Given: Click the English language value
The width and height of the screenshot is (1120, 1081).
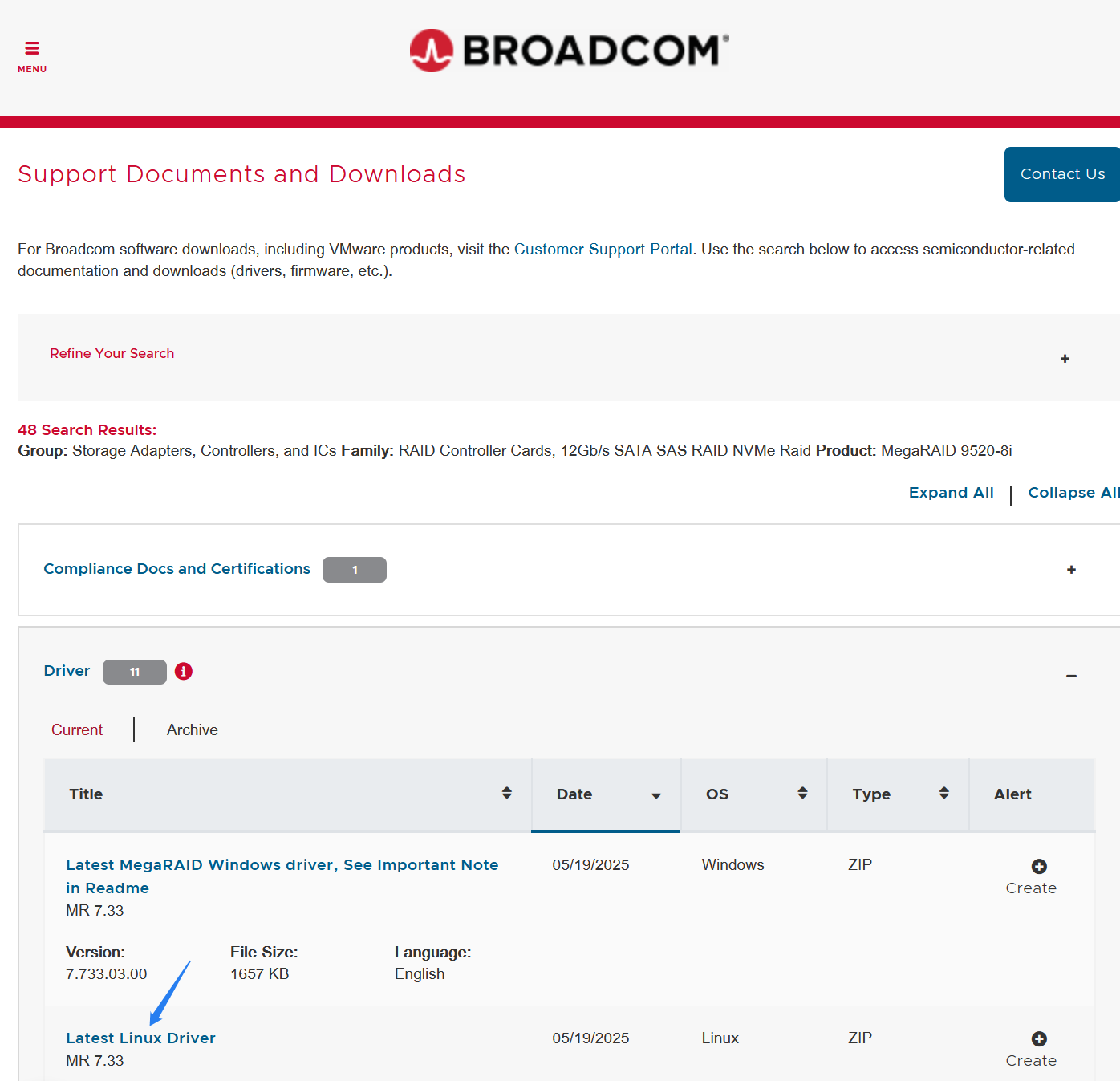Looking at the screenshot, I should [x=420, y=974].
